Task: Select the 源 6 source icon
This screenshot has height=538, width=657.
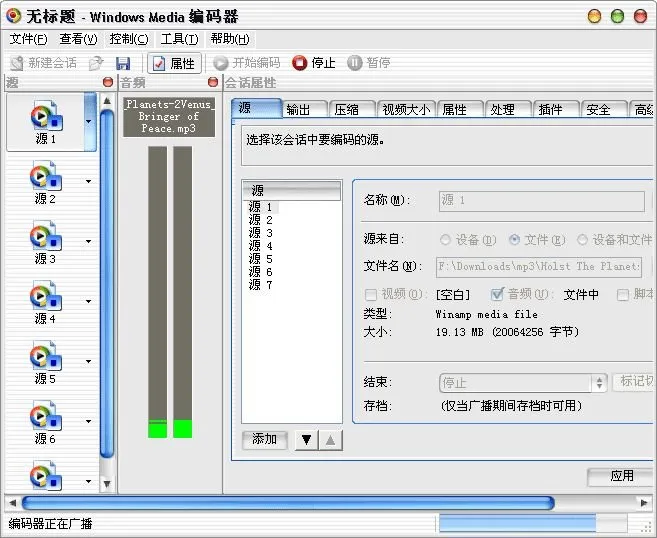Action: tap(46, 416)
